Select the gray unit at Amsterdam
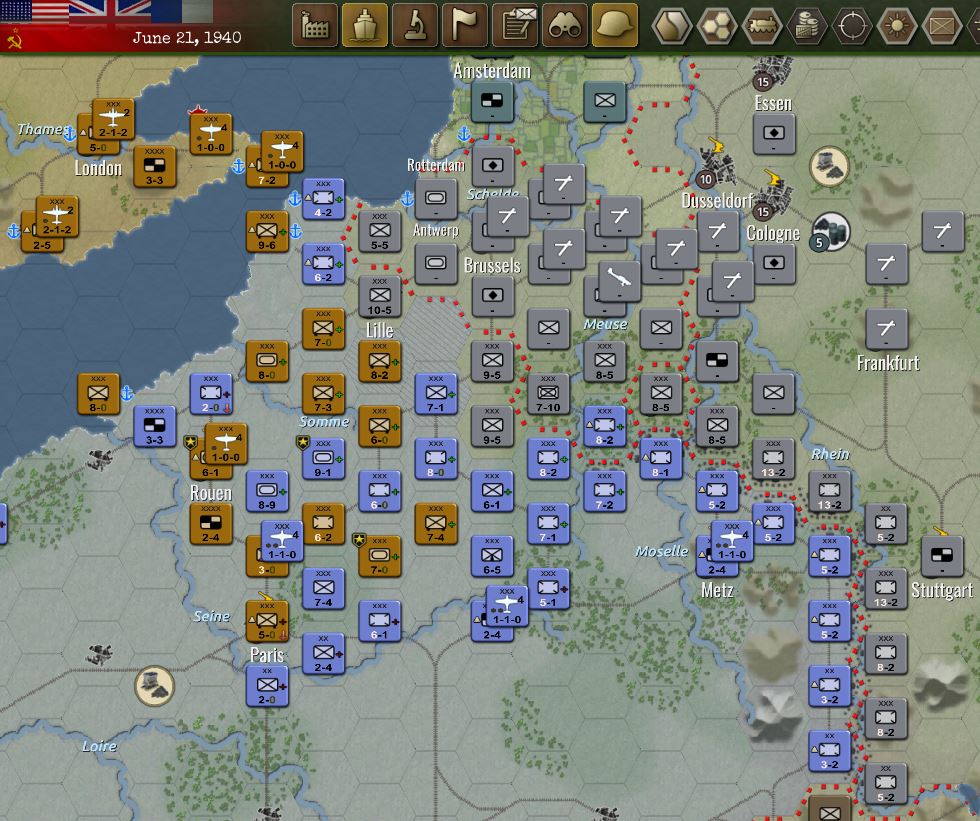The image size is (980, 821). [x=492, y=102]
